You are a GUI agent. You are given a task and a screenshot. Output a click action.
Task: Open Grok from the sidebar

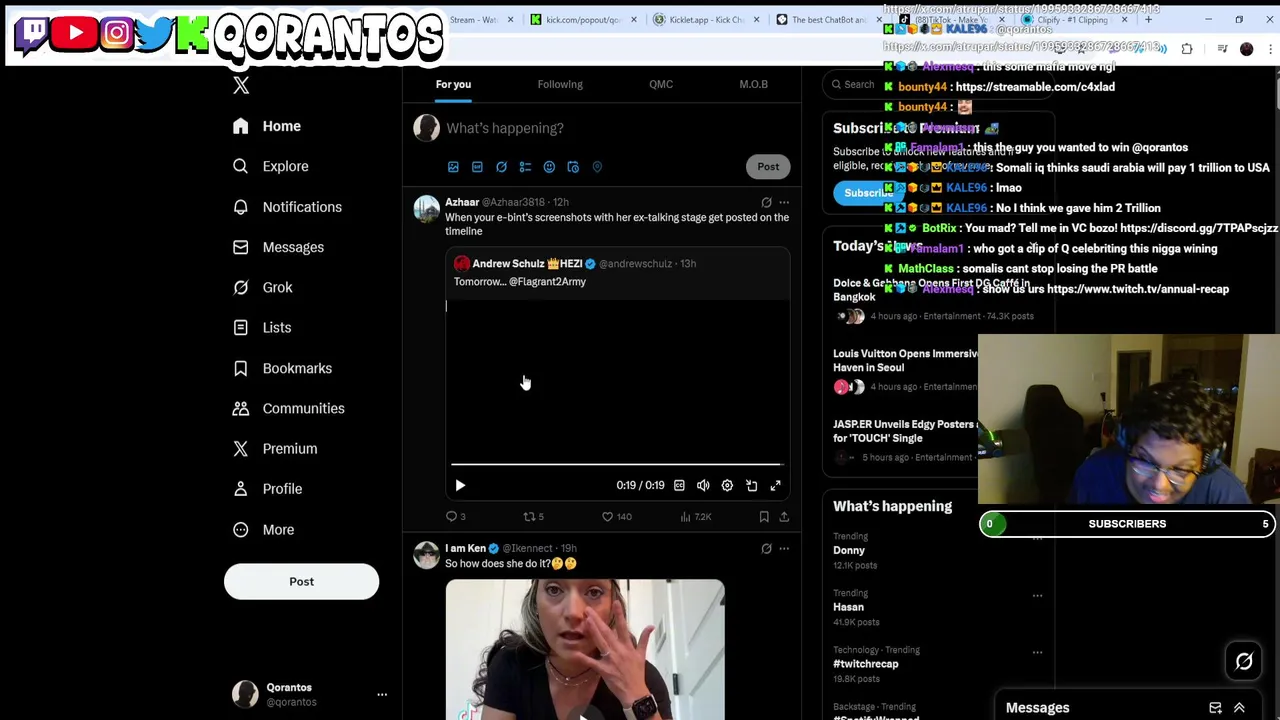click(x=262, y=287)
